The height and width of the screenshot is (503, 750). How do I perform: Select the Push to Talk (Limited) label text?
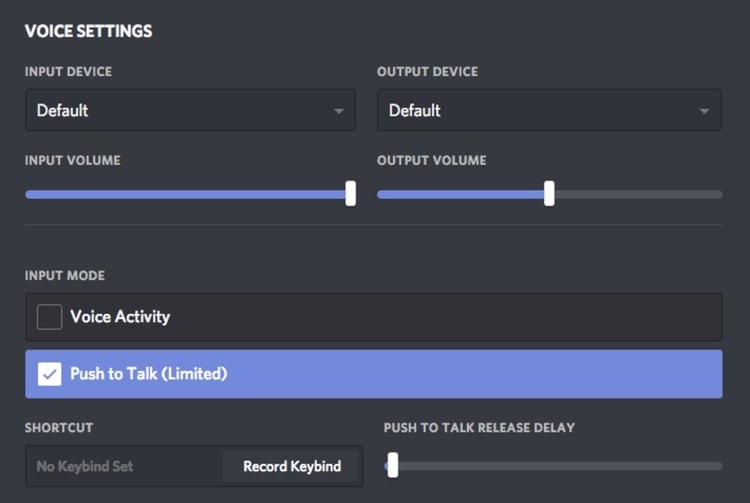(x=149, y=374)
